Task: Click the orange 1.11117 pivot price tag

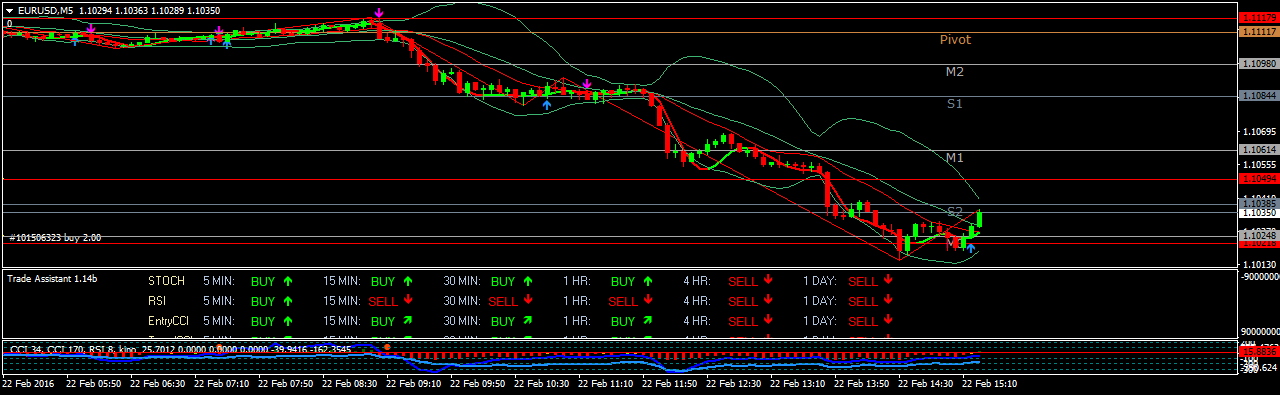Action: [1258, 32]
